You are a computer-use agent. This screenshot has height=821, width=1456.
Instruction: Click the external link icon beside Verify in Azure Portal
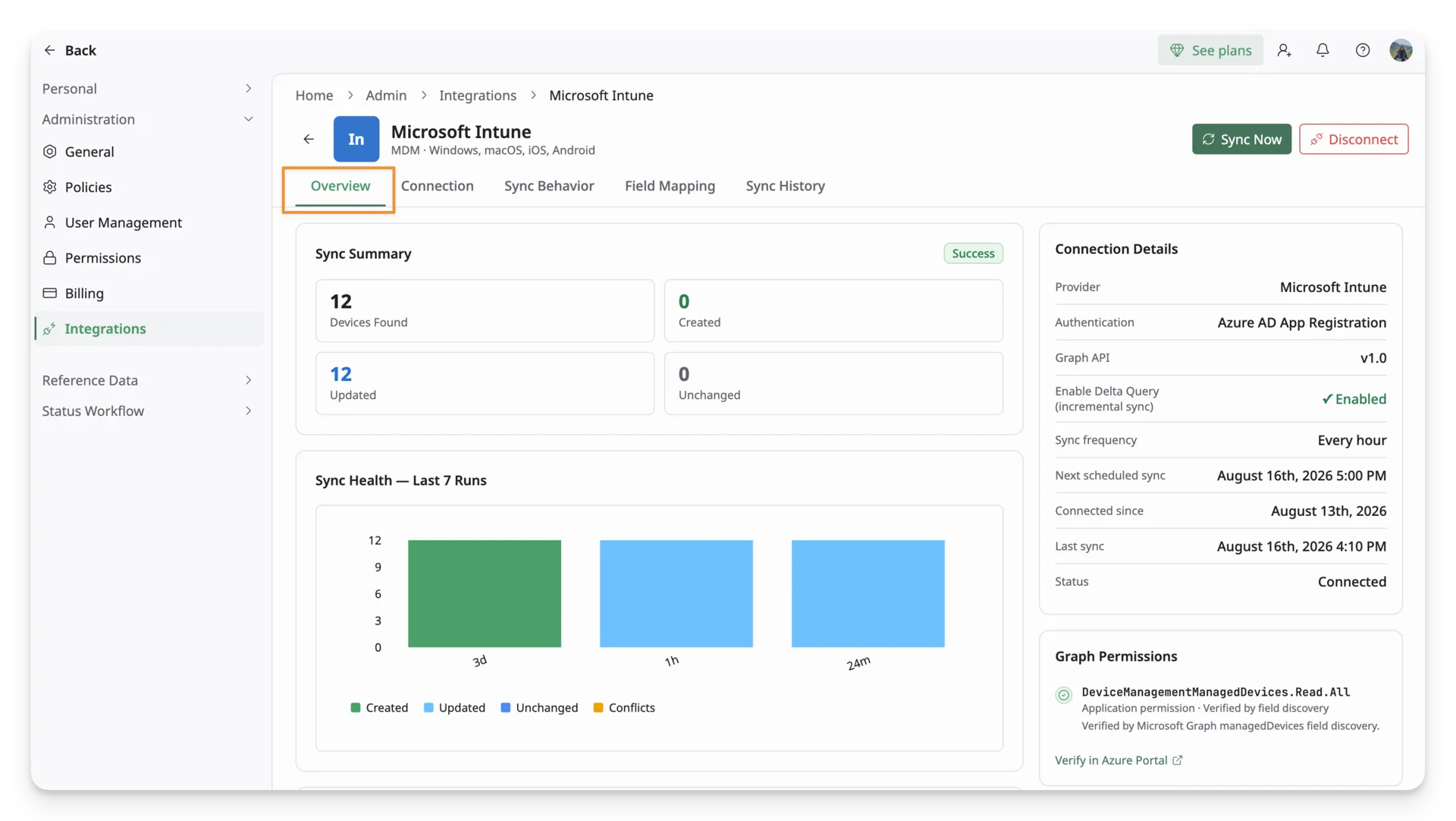[x=1178, y=760]
